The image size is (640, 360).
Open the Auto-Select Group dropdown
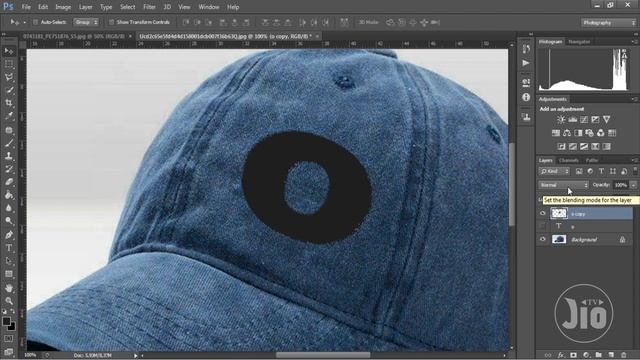(86, 22)
